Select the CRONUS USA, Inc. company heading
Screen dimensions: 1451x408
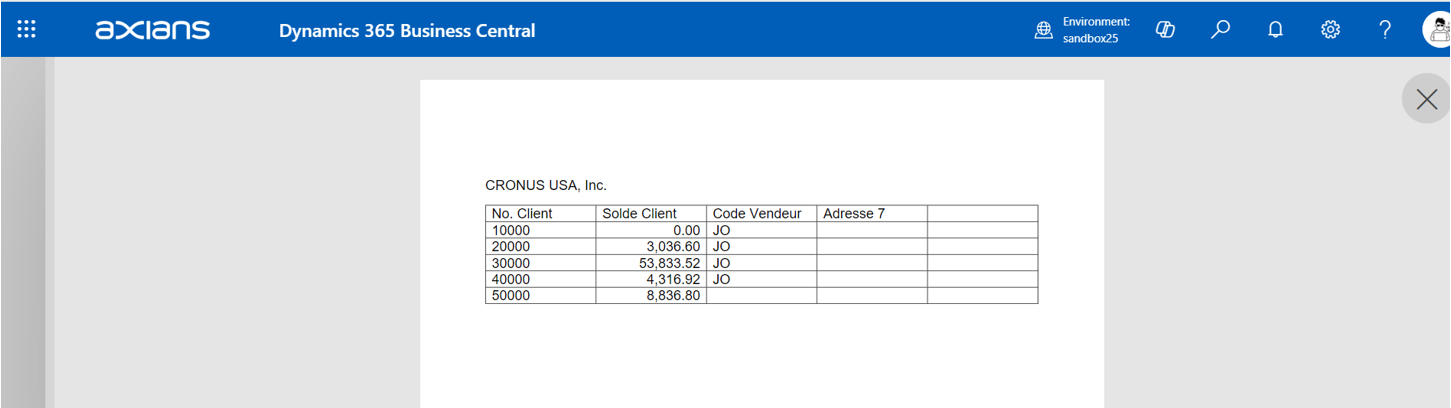coord(546,185)
